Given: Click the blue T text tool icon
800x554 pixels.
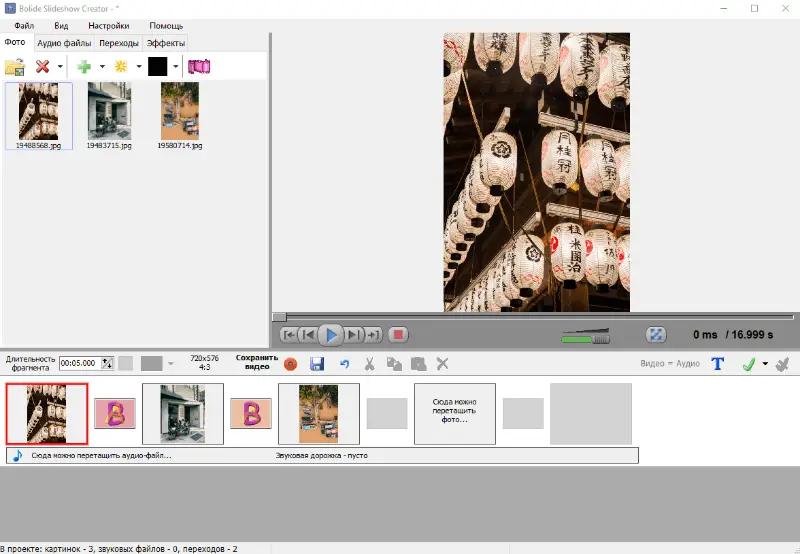Looking at the screenshot, I should click(717, 364).
